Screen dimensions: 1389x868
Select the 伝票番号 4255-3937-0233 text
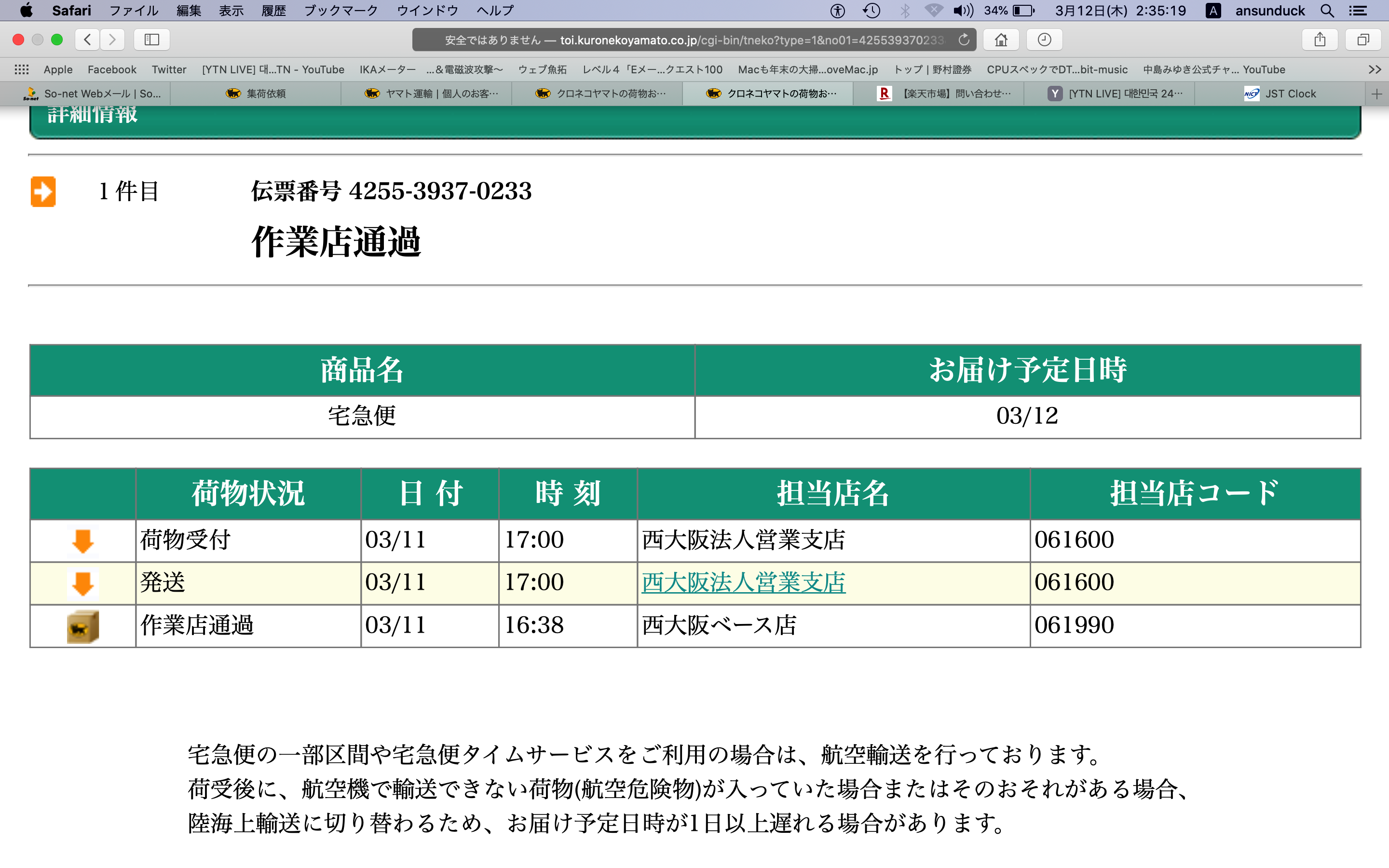tap(392, 191)
